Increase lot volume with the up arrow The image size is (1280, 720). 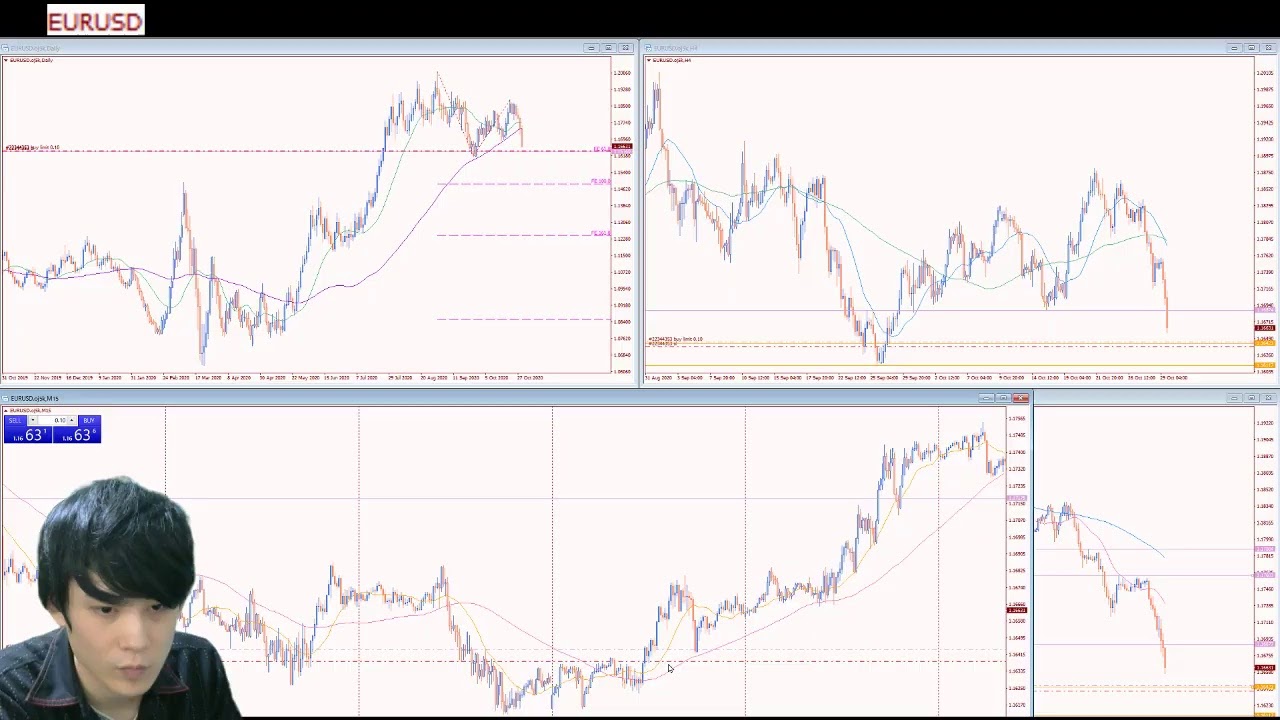tap(72, 420)
